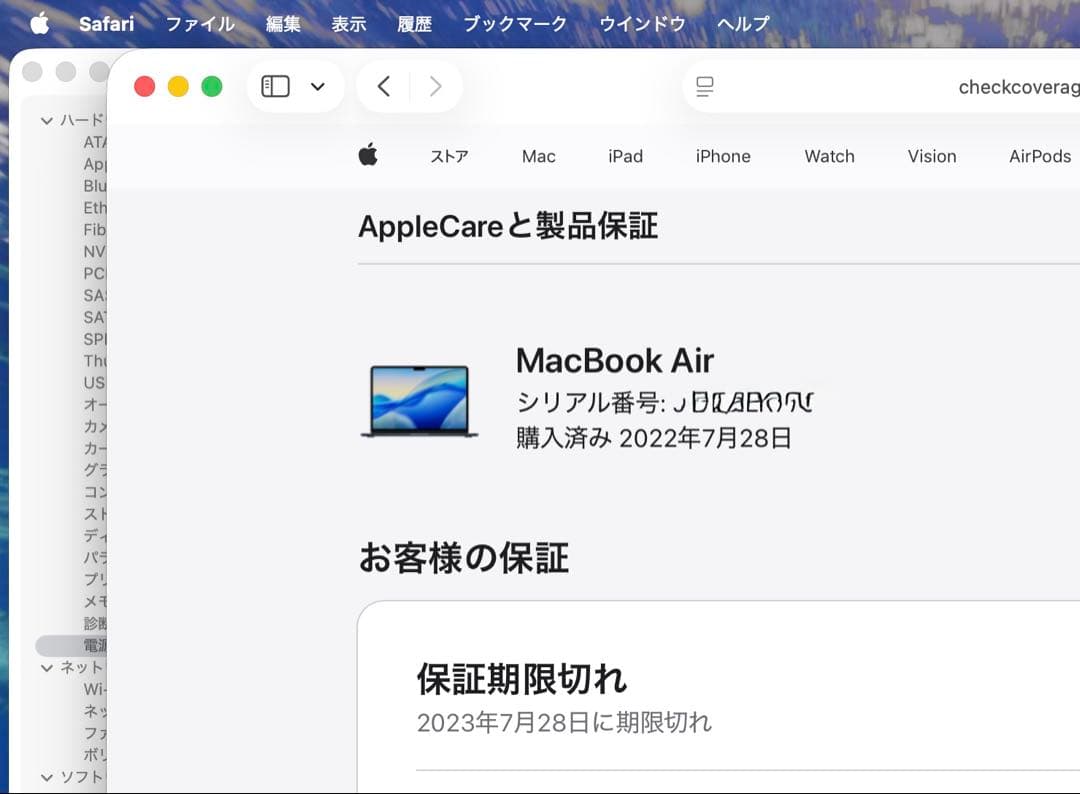Select the Mac item in the Apple navigation
This screenshot has height=794, width=1080.
pos(538,156)
